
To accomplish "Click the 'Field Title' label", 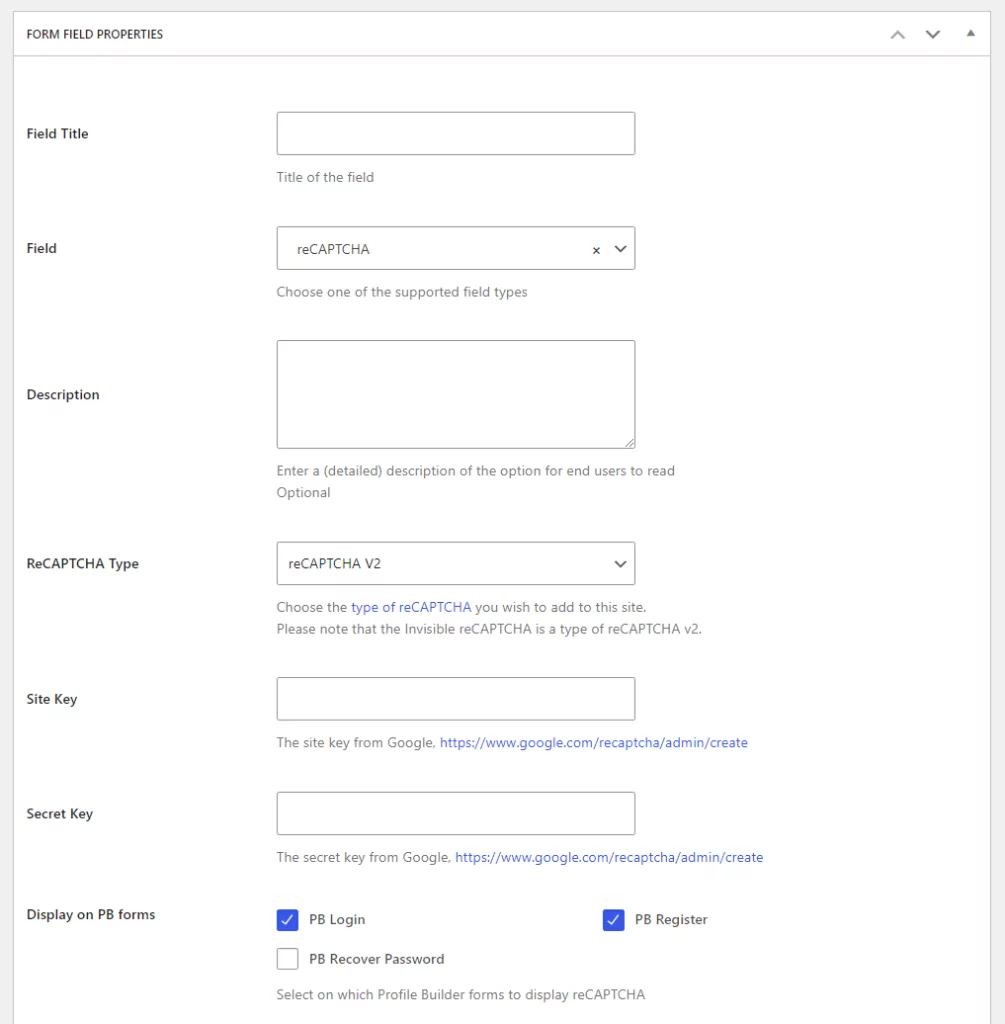I will (57, 134).
